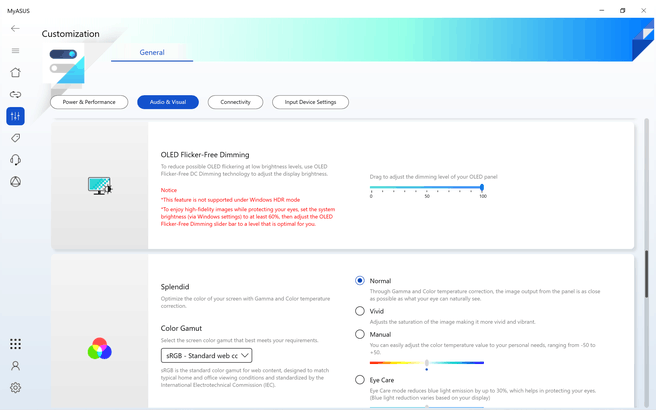Click the Manual color temperature slider handle
This screenshot has width=656, height=410.
[x=427, y=363]
